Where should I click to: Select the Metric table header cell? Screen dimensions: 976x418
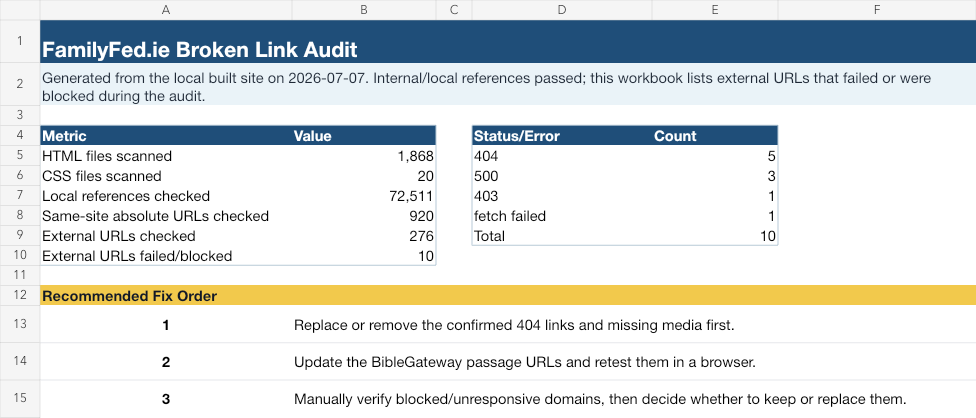point(166,136)
